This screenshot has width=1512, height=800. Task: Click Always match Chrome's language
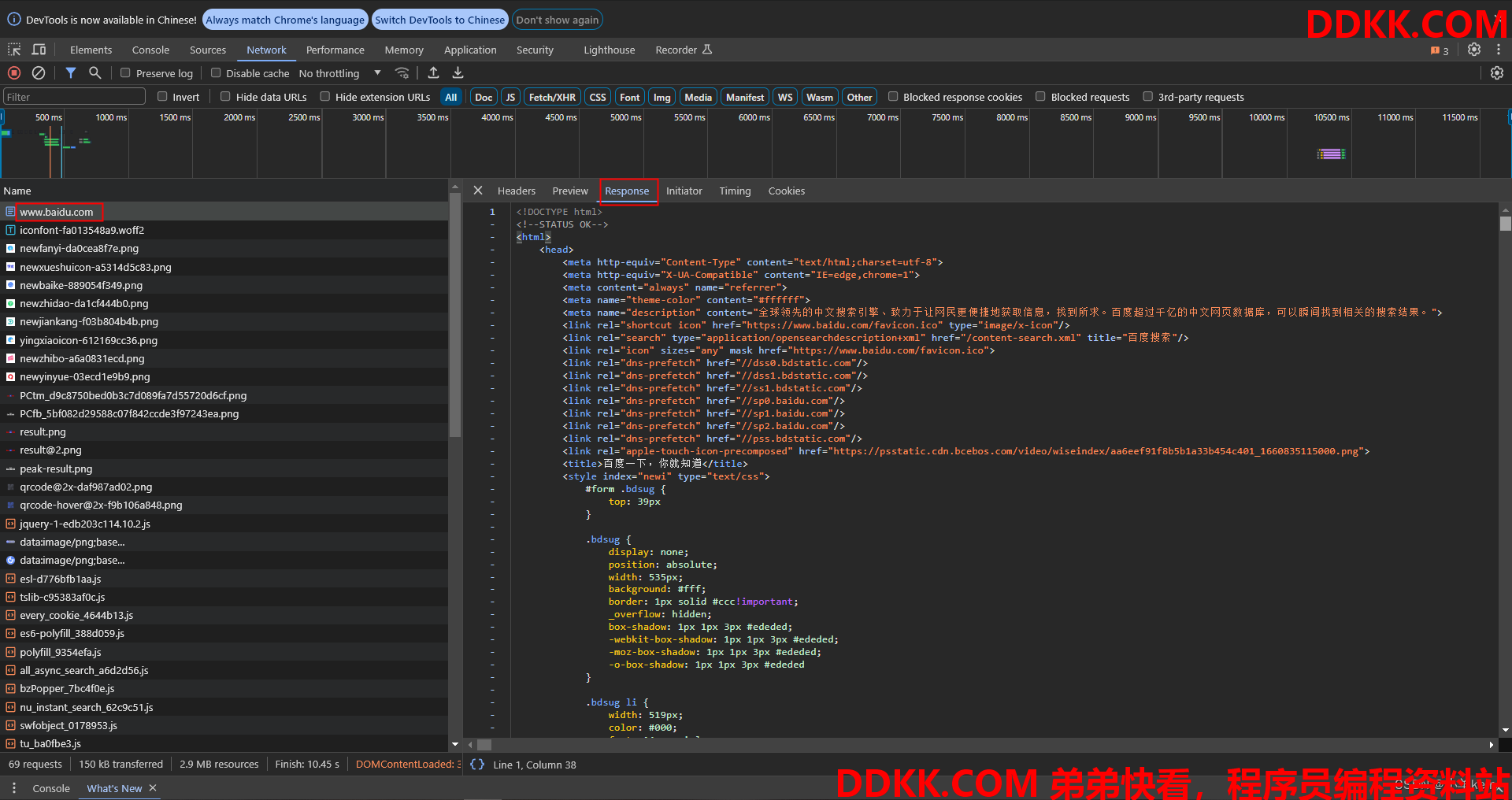[x=285, y=20]
